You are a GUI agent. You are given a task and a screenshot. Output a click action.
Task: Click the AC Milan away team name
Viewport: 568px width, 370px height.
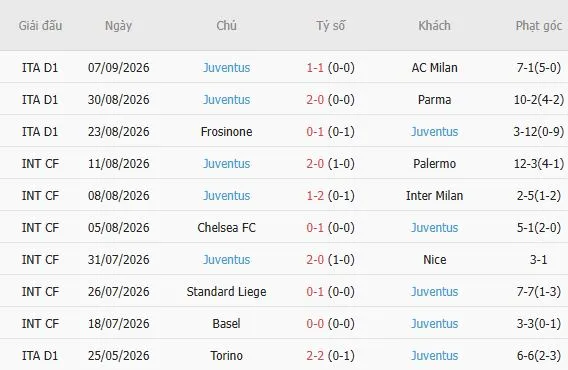(x=434, y=68)
